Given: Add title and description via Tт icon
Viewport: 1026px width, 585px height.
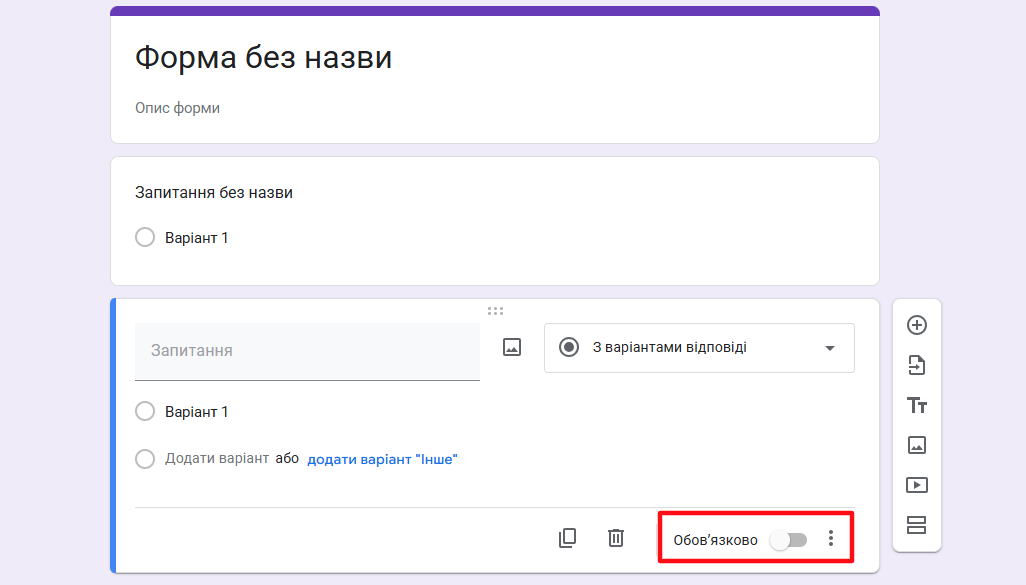Looking at the screenshot, I should point(916,405).
